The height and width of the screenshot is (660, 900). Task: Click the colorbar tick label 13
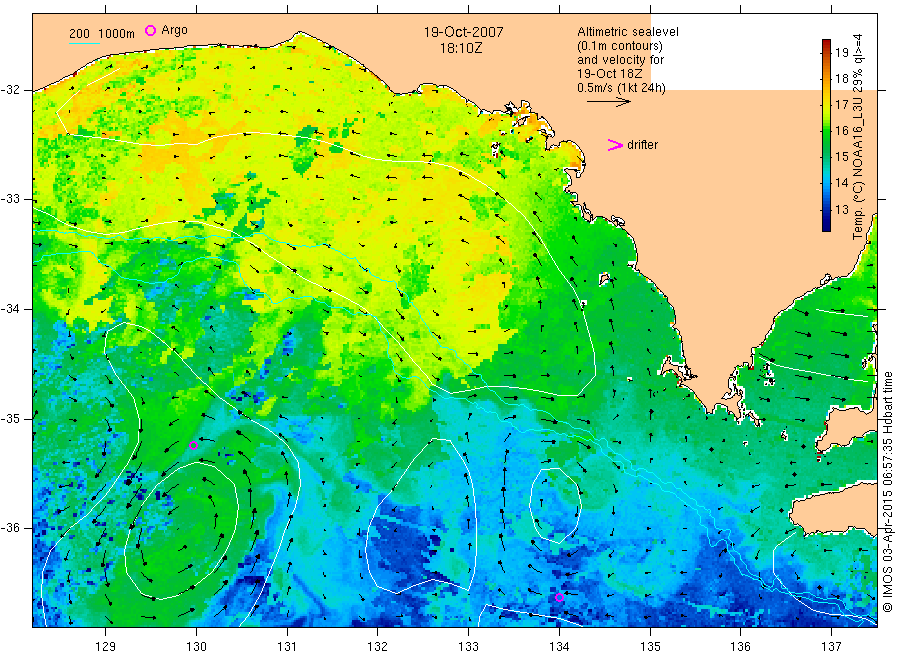point(841,209)
